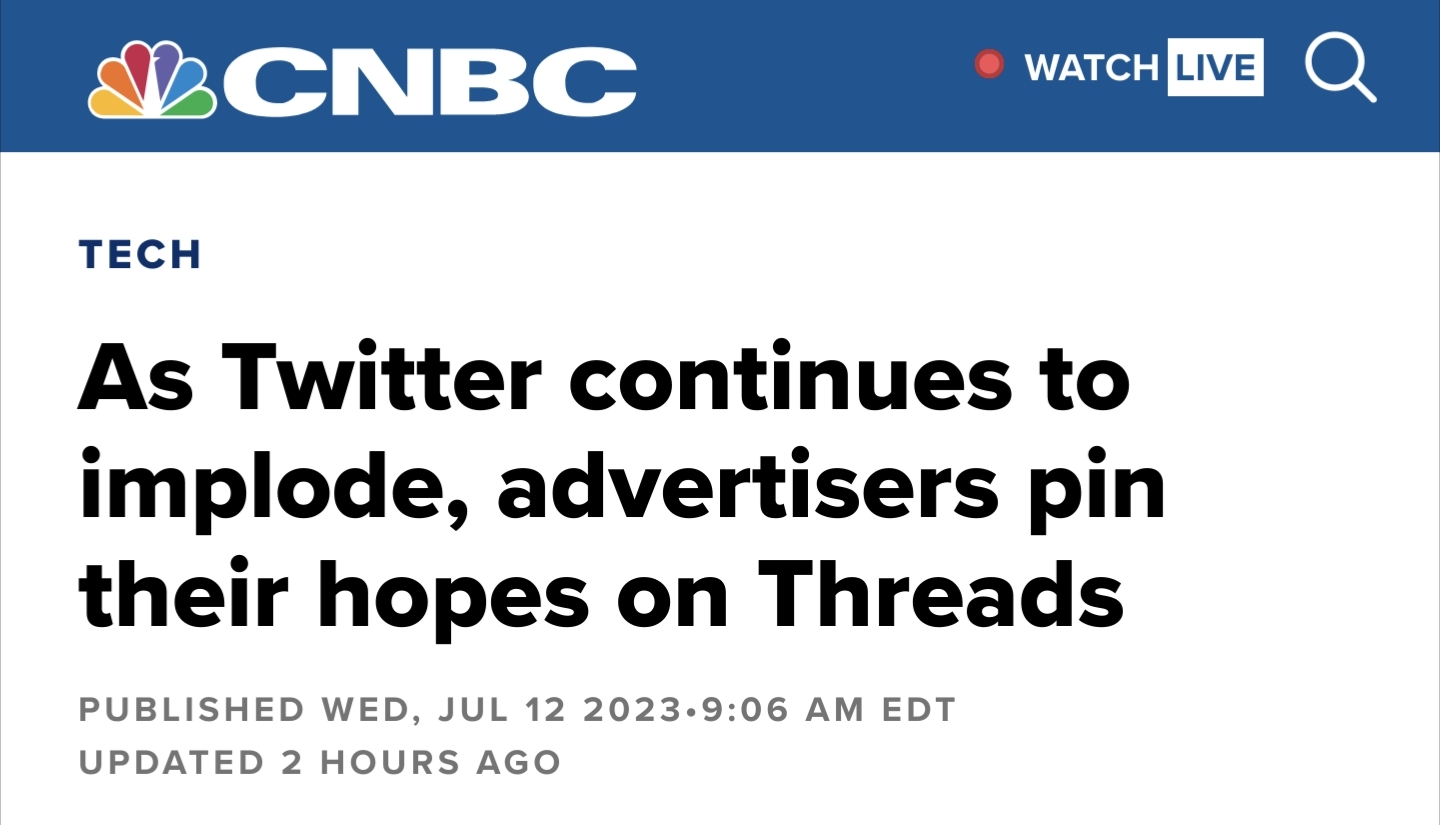1440x825 pixels.
Task: Click the PUBLISHED label
Action: (192, 710)
